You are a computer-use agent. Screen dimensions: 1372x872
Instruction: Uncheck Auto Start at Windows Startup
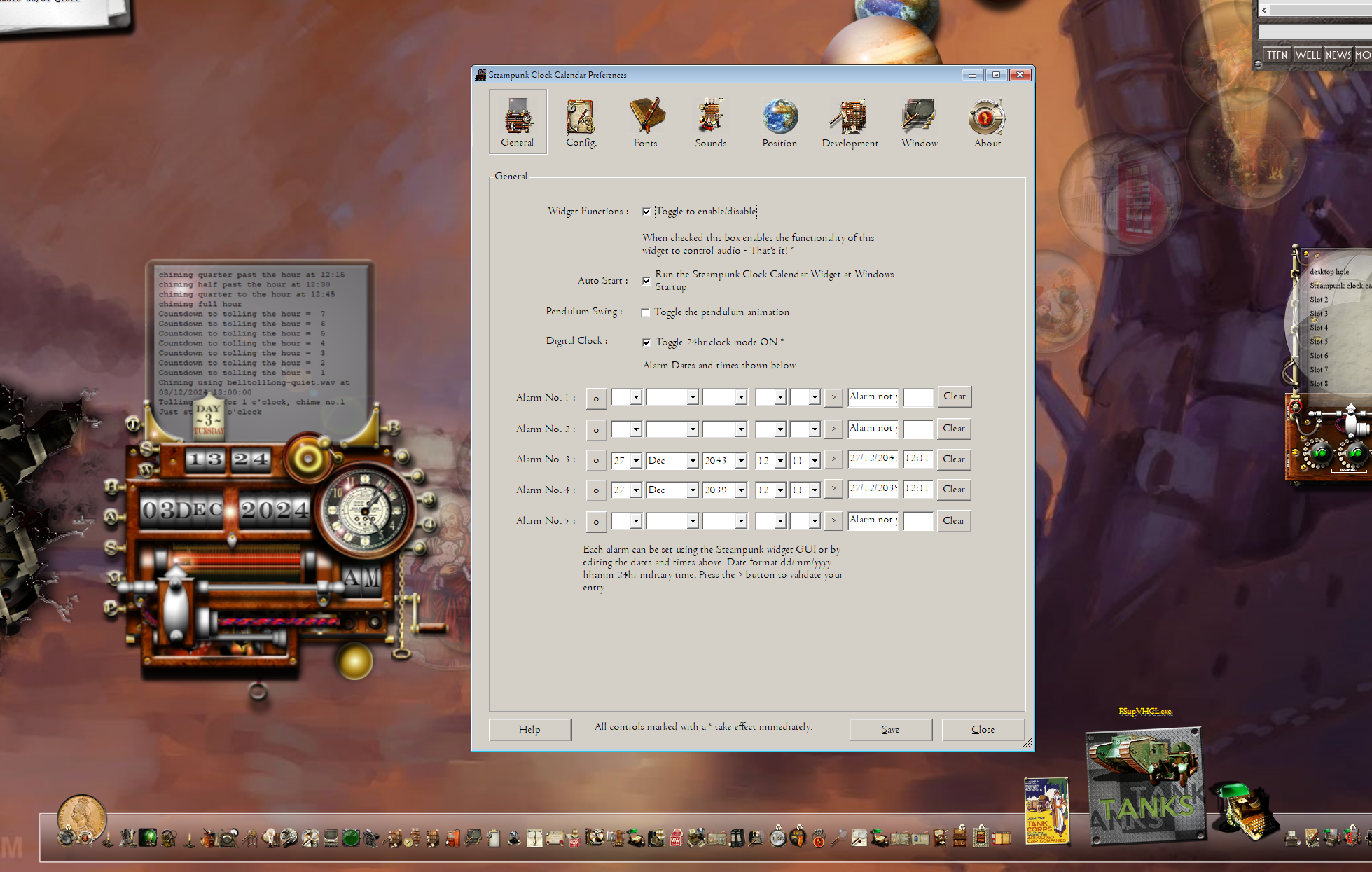pos(646,281)
